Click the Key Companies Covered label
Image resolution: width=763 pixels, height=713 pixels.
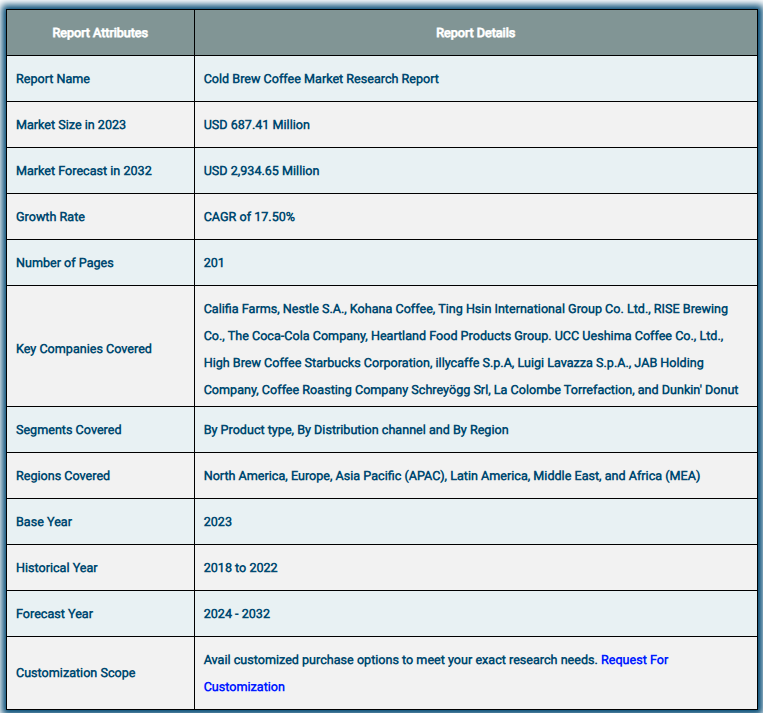tap(84, 349)
